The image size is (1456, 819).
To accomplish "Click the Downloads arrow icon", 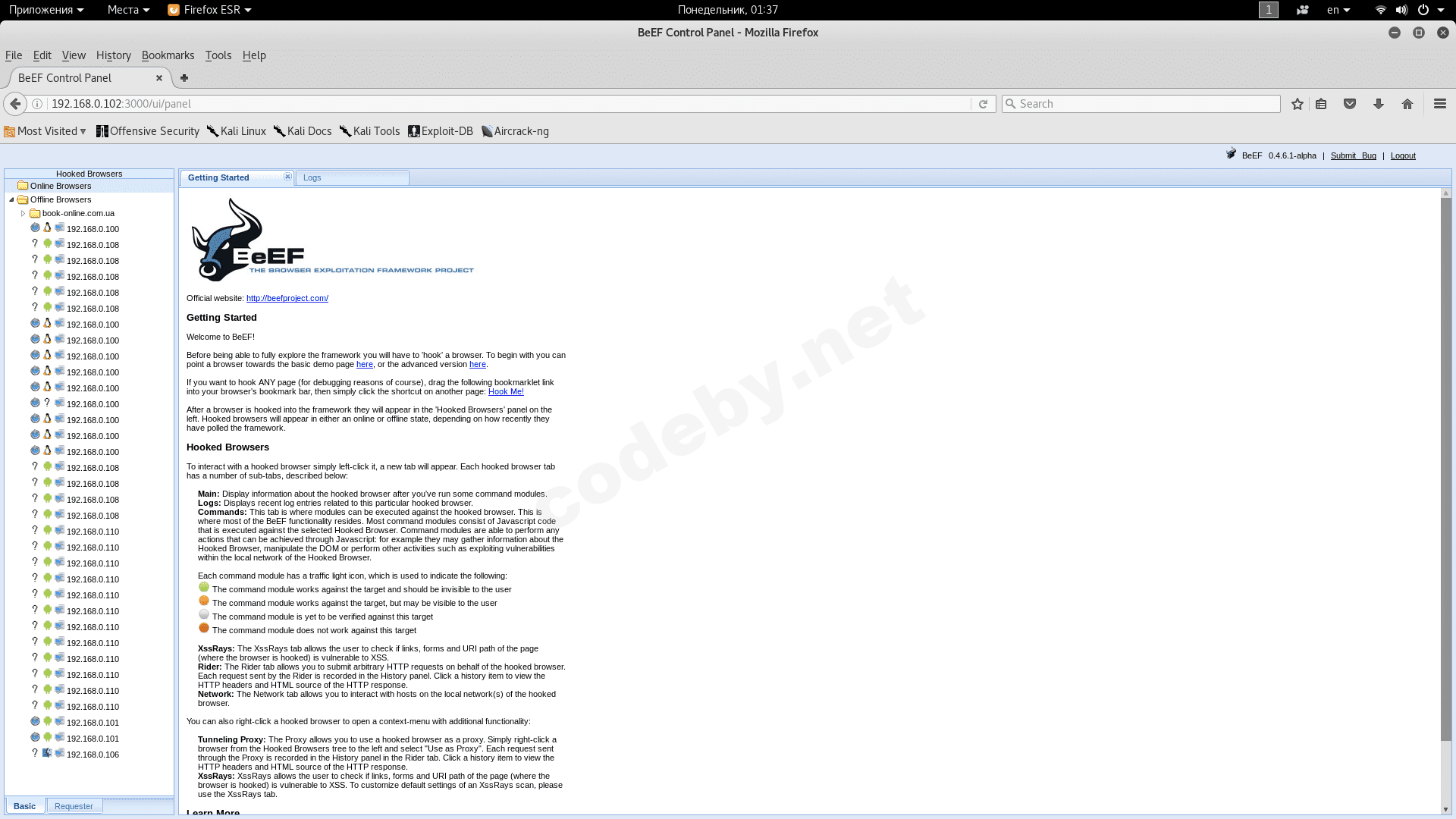I will tap(1379, 104).
